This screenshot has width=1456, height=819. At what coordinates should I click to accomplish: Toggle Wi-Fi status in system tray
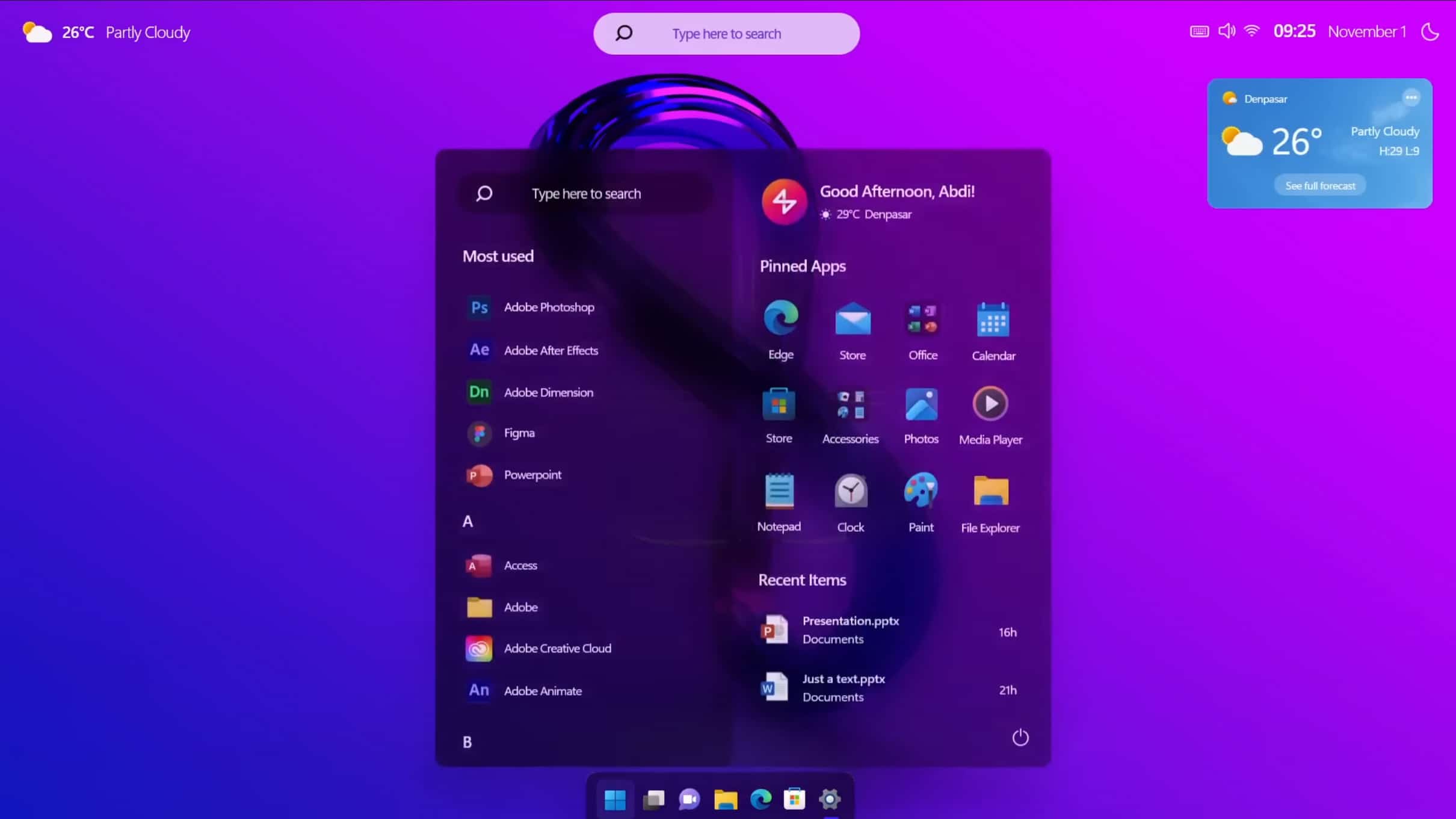pyautogui.click(x=1253, y=32)
